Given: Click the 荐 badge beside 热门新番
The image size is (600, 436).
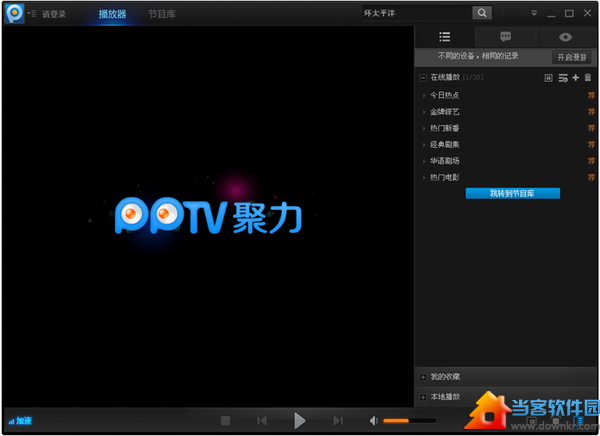Looking at the screenshot, I should 592,128.
